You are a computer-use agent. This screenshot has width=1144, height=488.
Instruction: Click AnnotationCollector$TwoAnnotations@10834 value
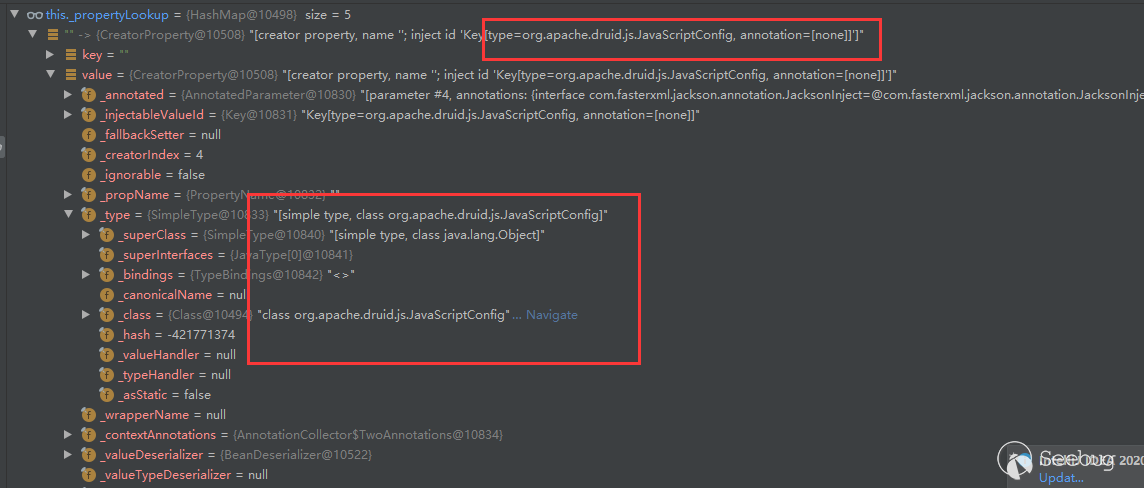tap(368, 435)
